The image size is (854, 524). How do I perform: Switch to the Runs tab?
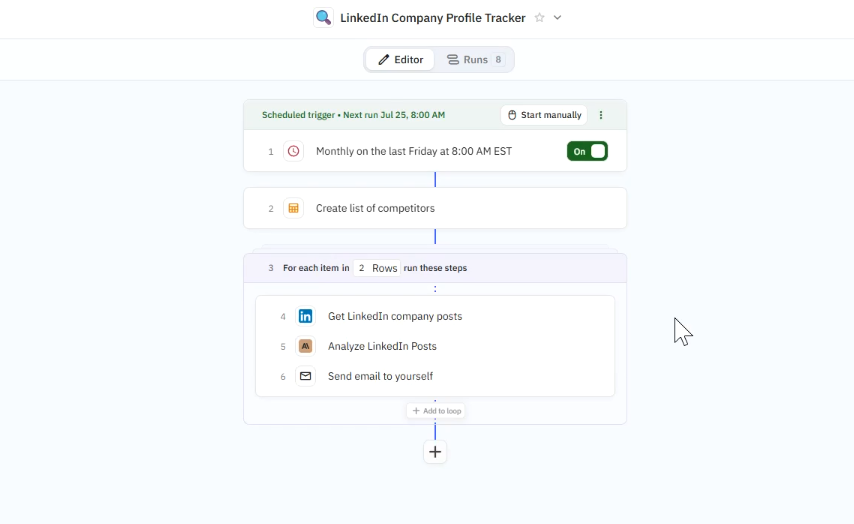(474, 59)
